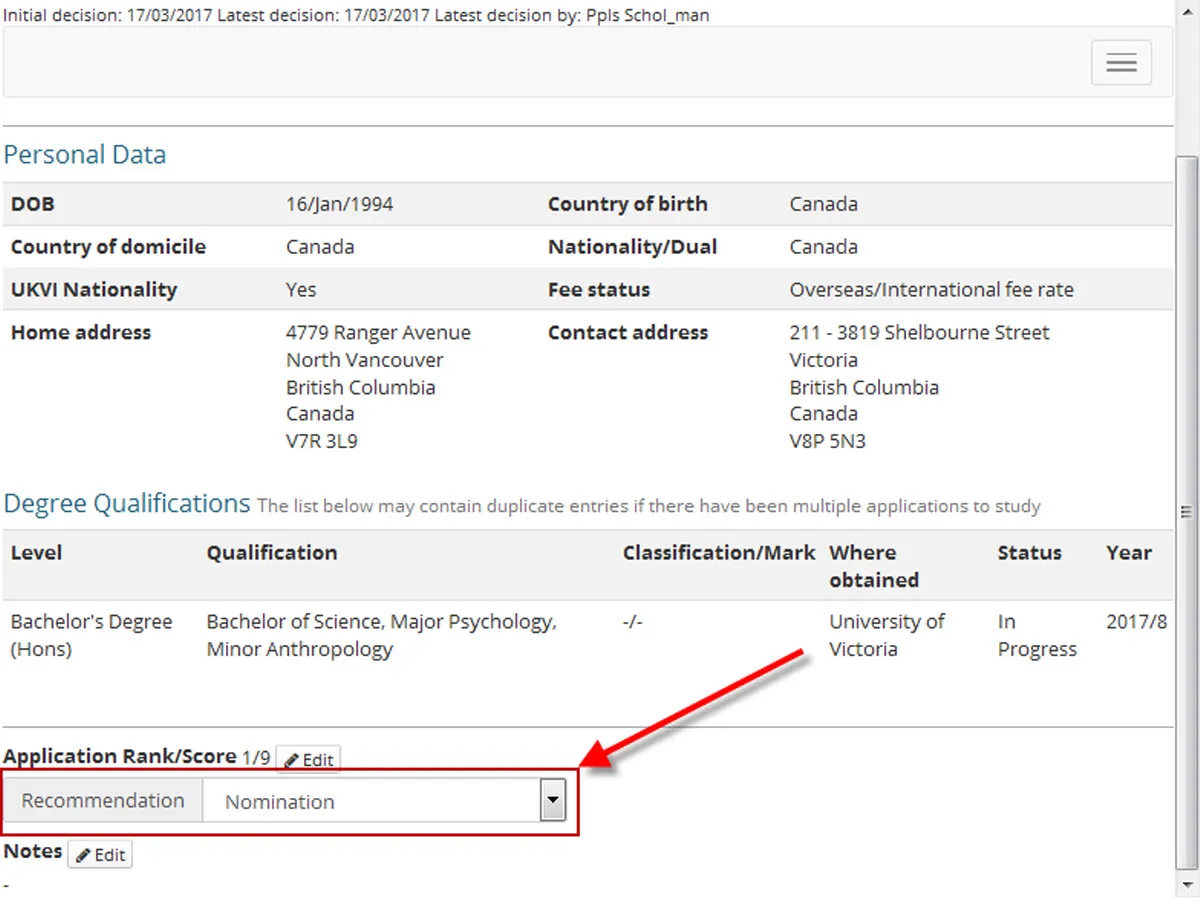The image size is (1200, 901).
Task: Select the Bachelor of Science qualification row
Action: 380,635
